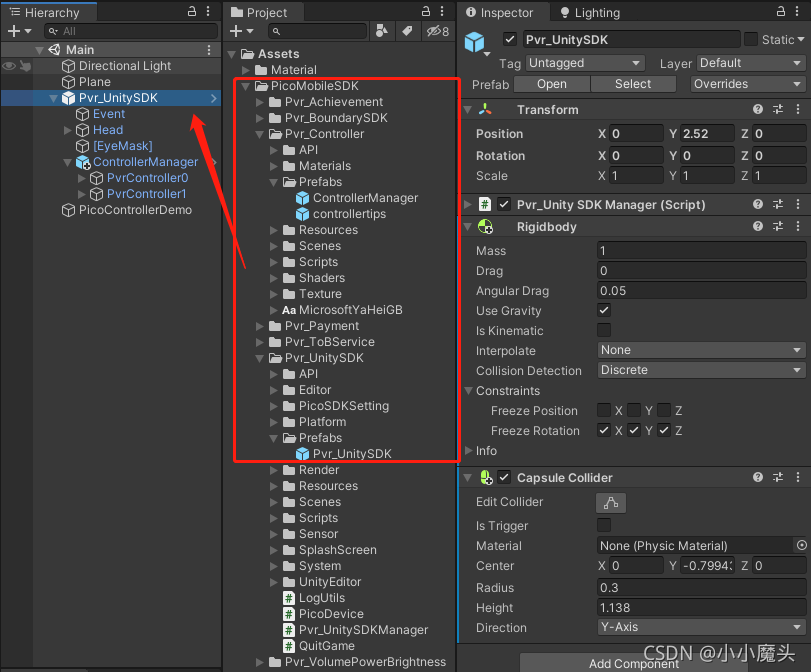Open Hierarchy create plus menu
Image resolution: width=811 pixels, height=672 pixels.
click(x=19, y=31)
